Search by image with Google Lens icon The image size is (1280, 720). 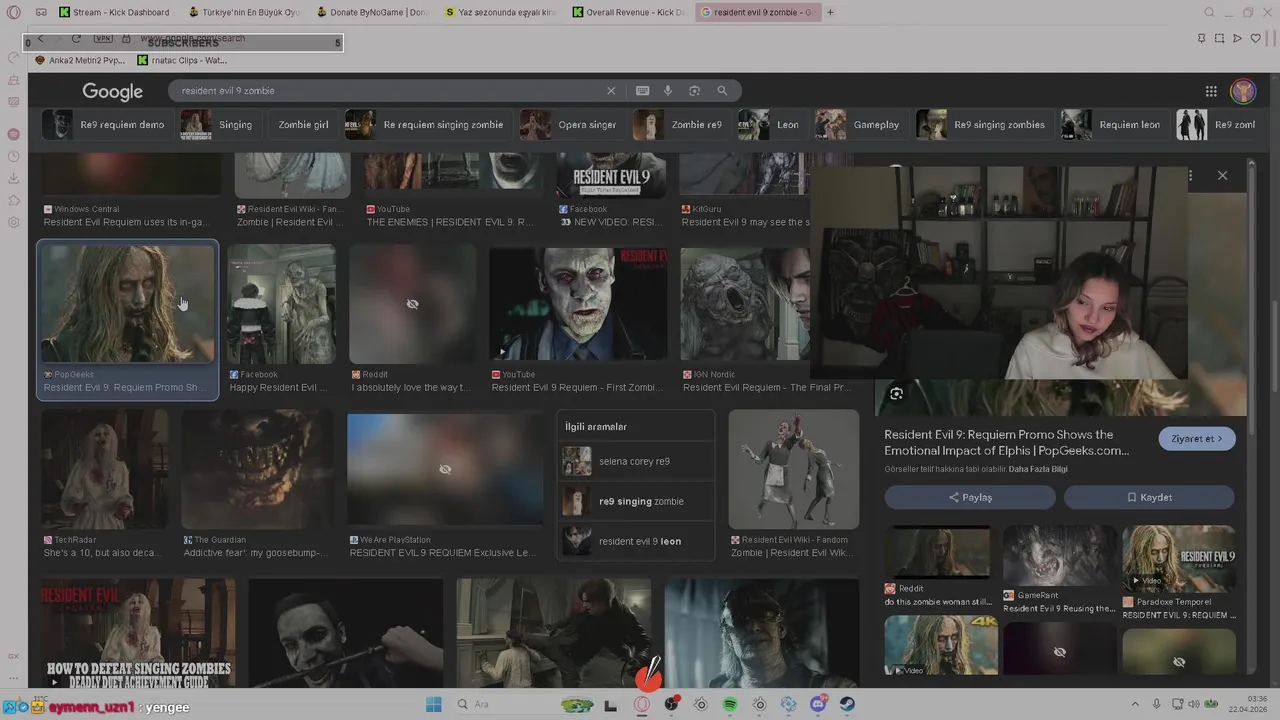click(694, 91)
